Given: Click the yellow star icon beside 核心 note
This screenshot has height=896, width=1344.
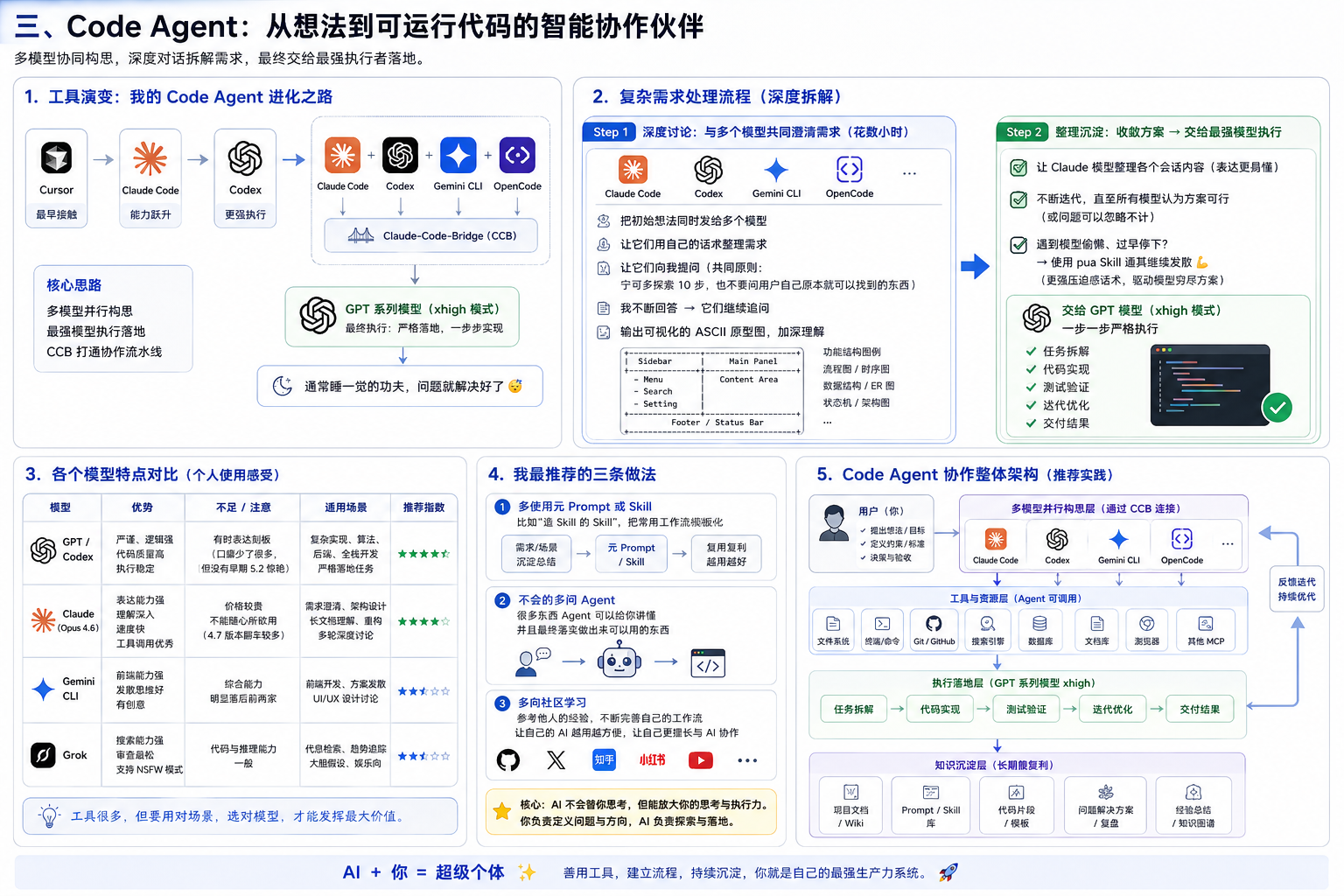Looking at the screenshot, I should (x=502, y=811).
